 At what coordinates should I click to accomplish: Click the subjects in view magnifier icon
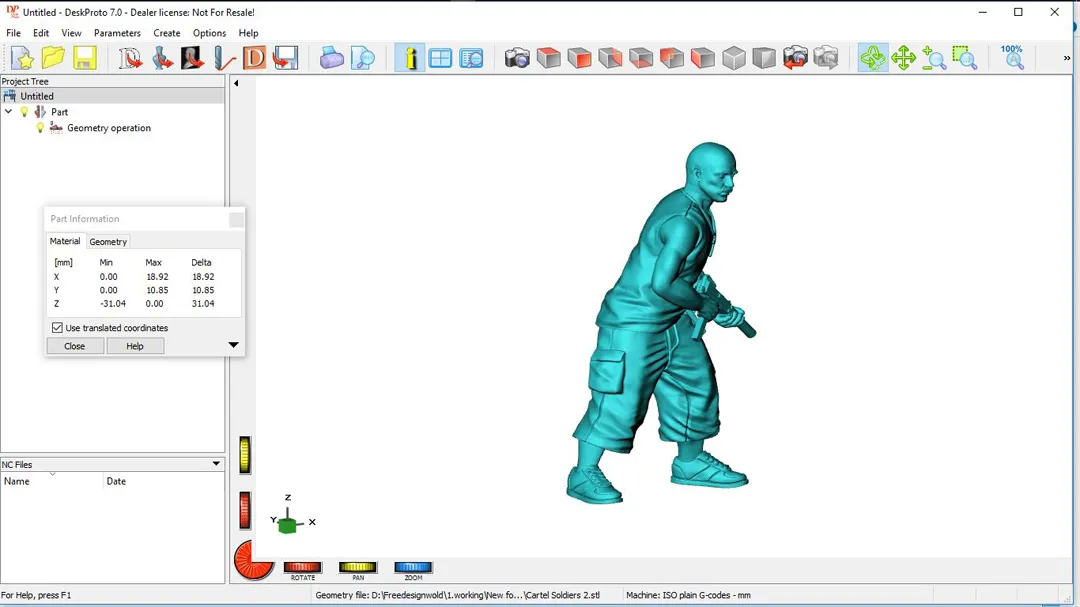(471, 58)
